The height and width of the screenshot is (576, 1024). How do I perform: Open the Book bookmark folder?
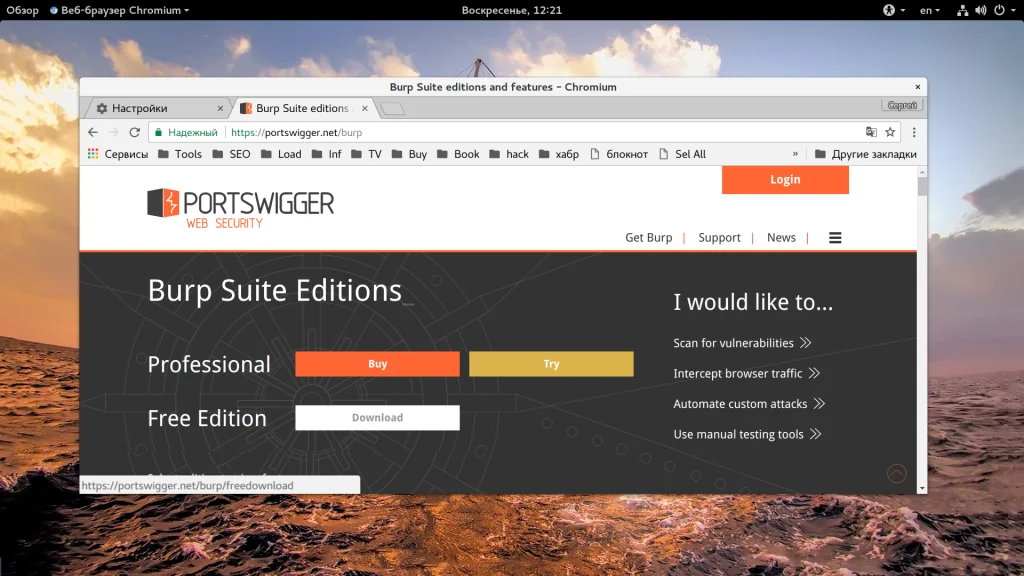click(x=458, y=154)
